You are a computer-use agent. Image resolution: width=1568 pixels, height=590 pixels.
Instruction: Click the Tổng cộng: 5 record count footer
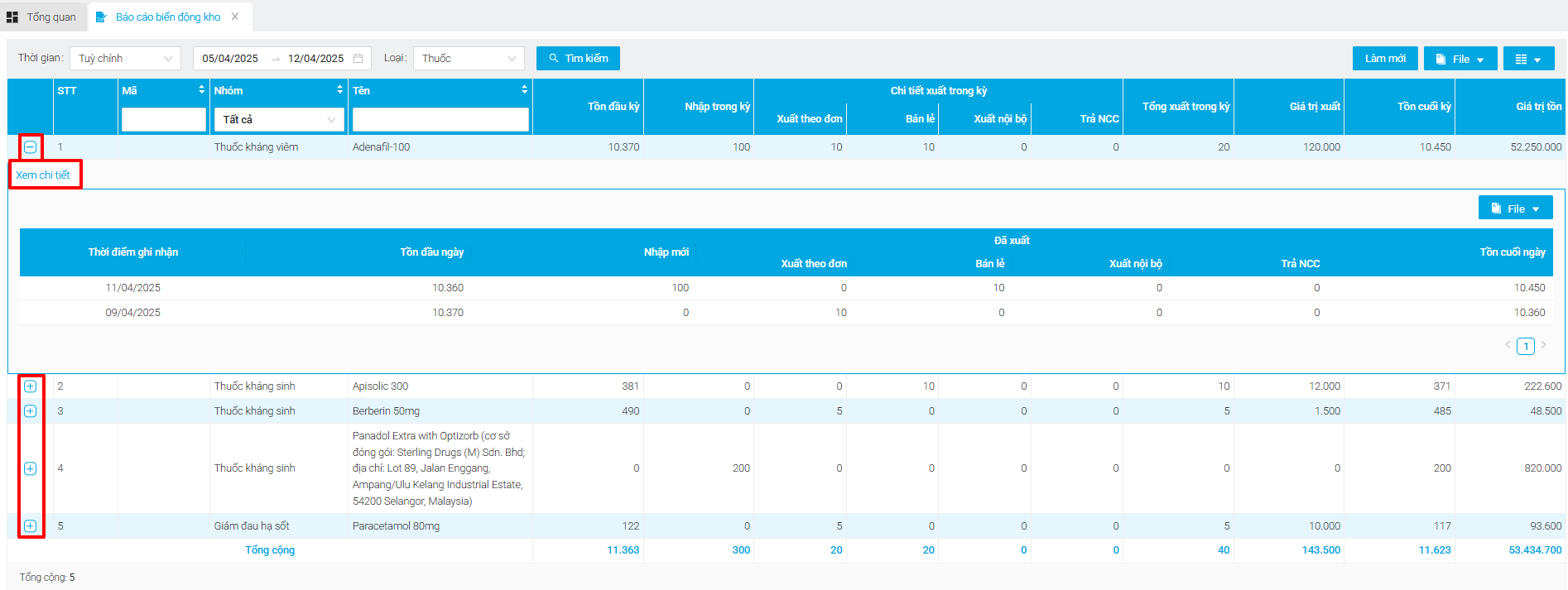tap(47, 578)
